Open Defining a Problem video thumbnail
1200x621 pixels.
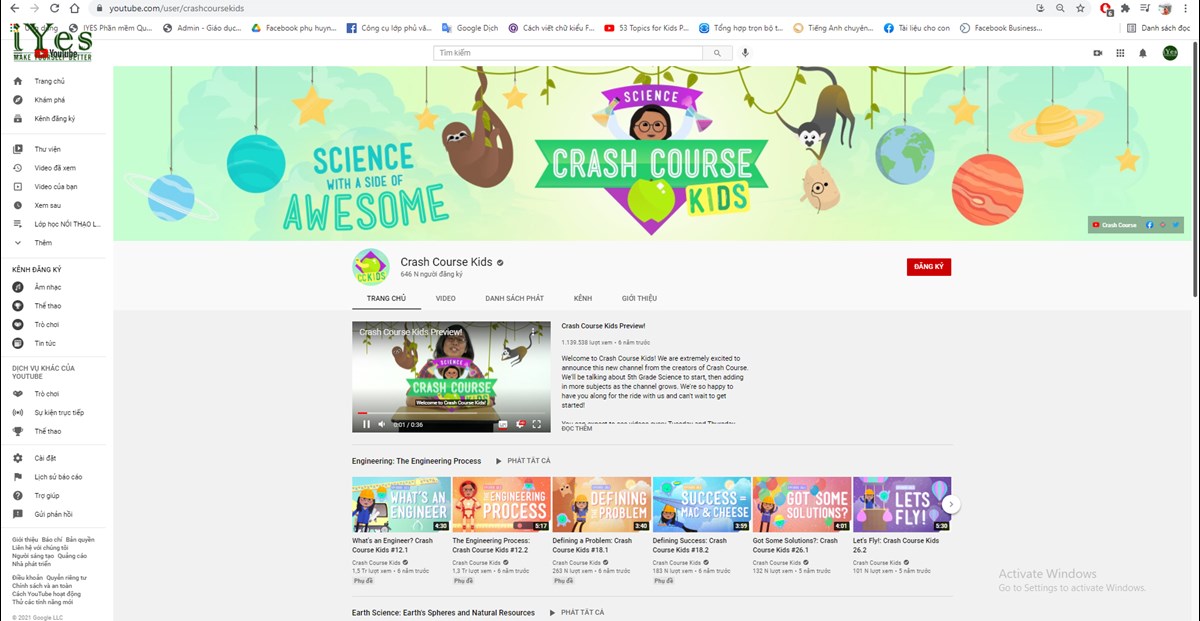(601, 504)
